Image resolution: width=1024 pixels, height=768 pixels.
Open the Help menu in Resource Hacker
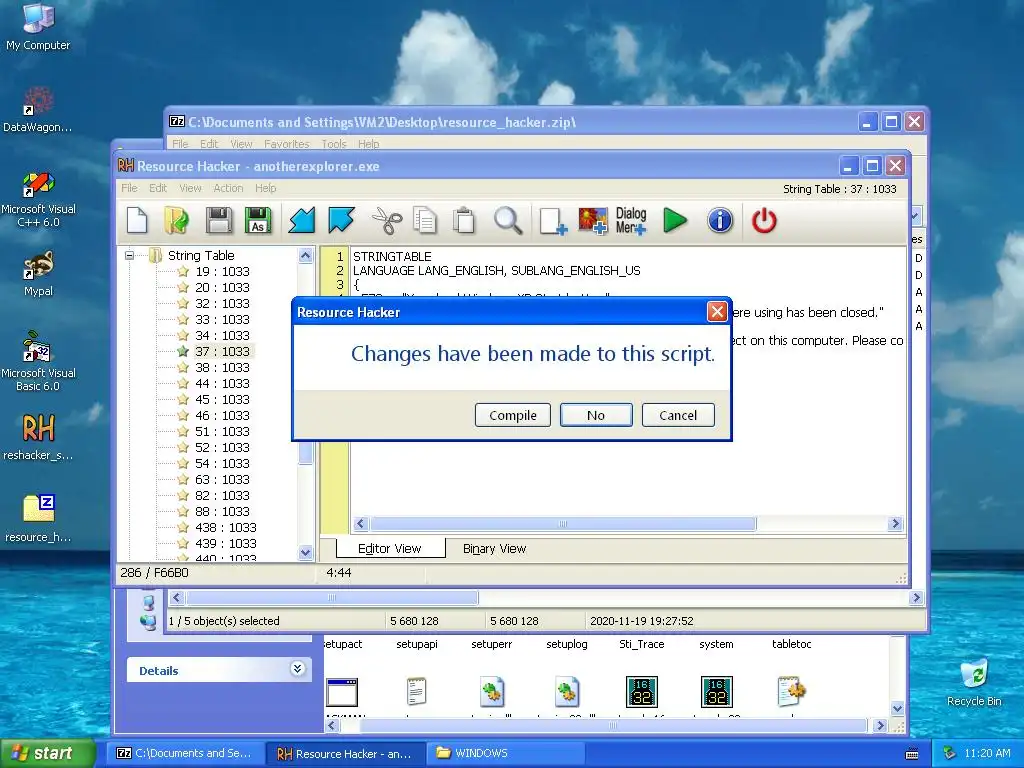click(266, 188)
